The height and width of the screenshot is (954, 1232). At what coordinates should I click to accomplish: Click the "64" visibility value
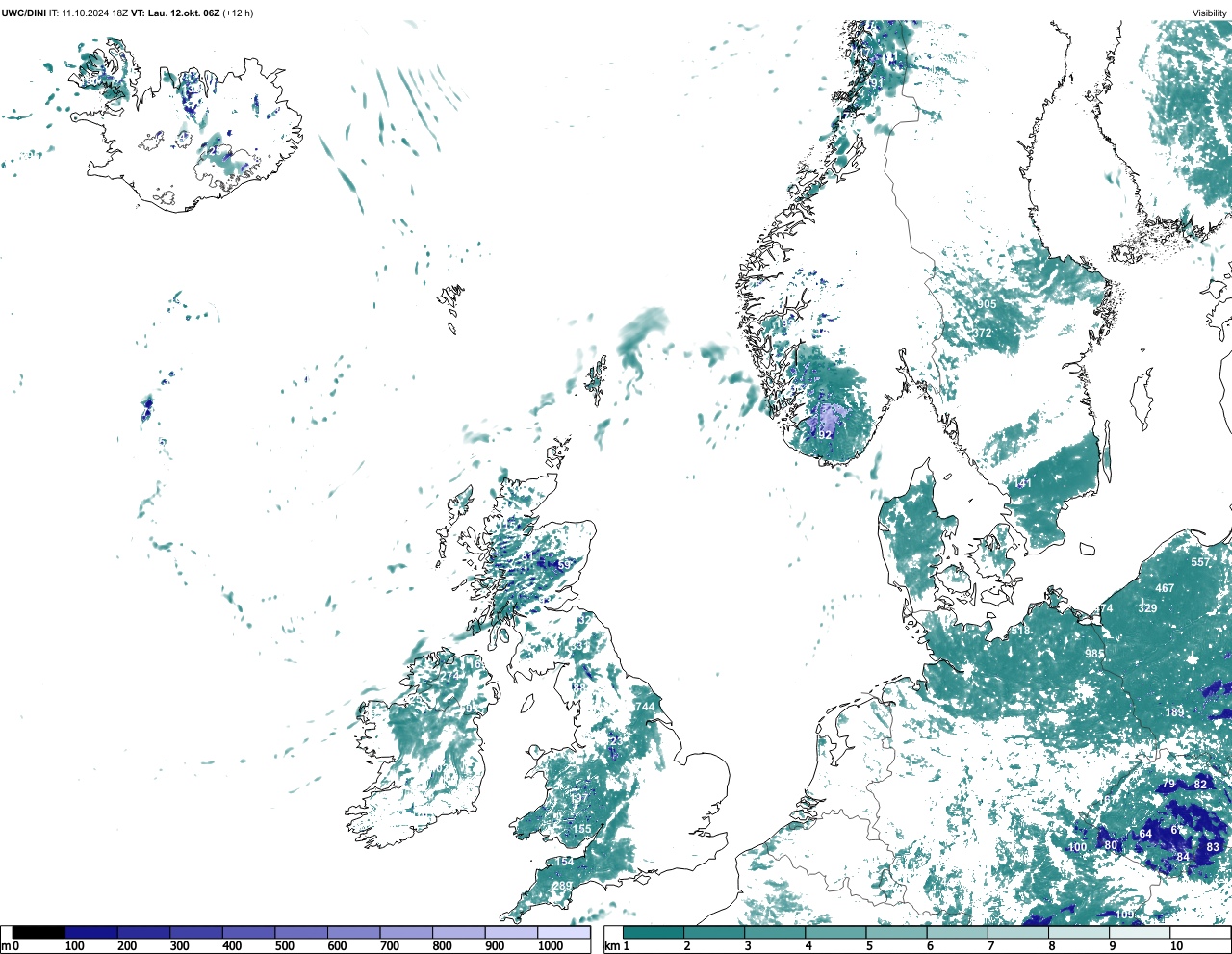click(1145, 834)
